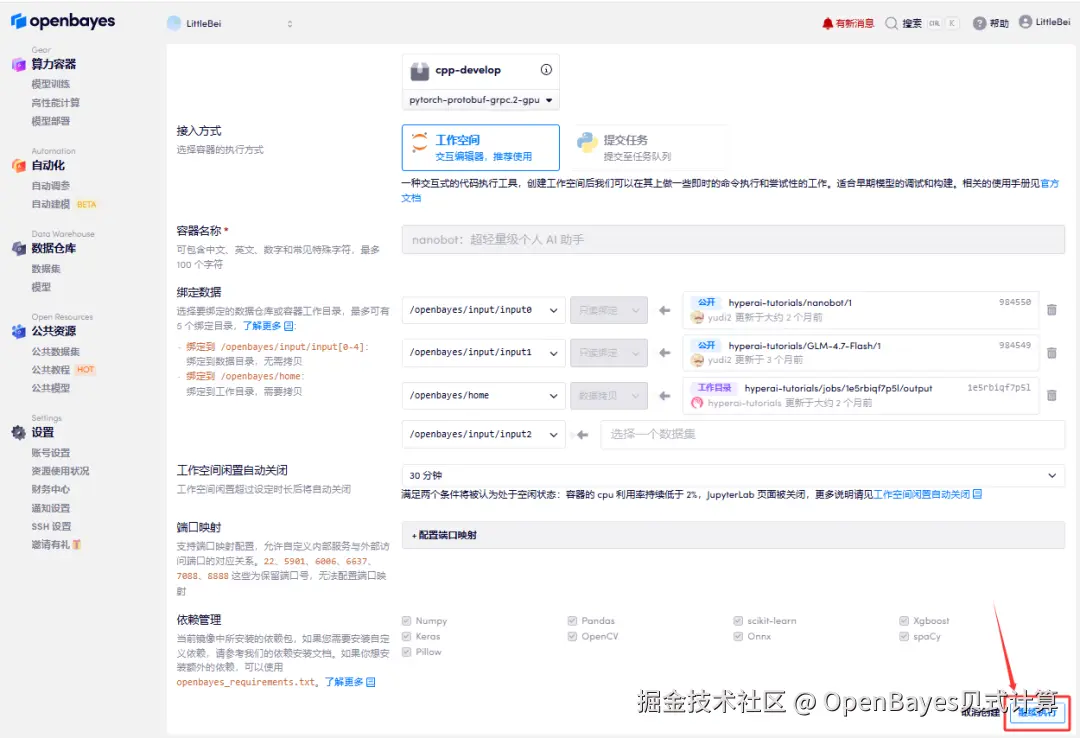1080x738 pixels.
Task: Toggle the Pandas dependency checkbox
Action: (572, 621)
